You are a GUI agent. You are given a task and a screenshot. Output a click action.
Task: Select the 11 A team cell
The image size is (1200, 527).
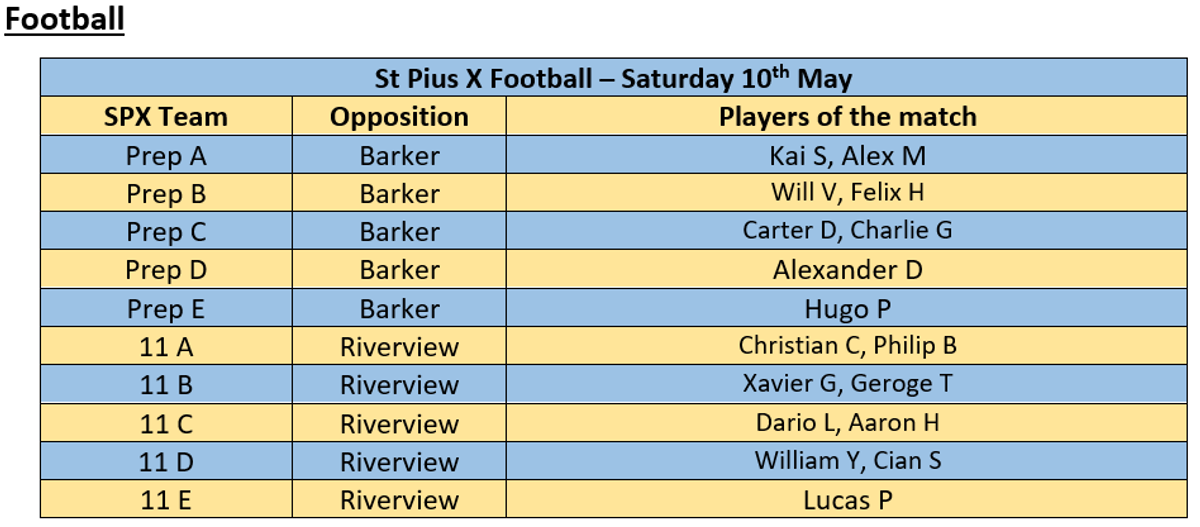[166, 347]
